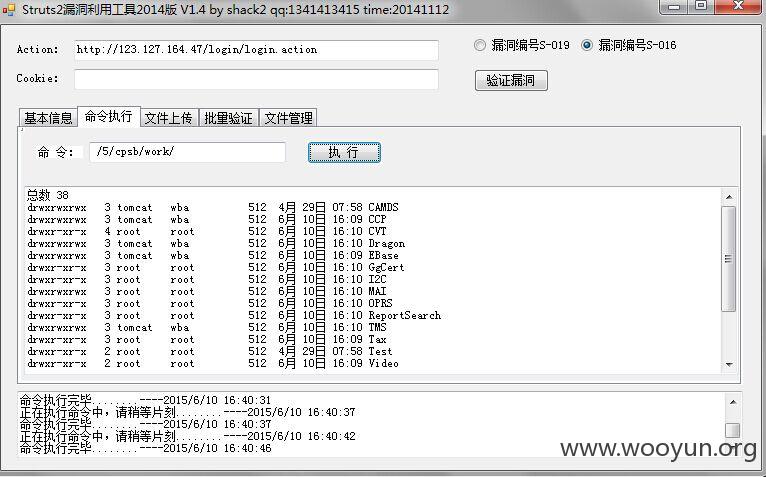Click the app icon in title bar
This screenshot has height=477, width=766.
[9, 10]
